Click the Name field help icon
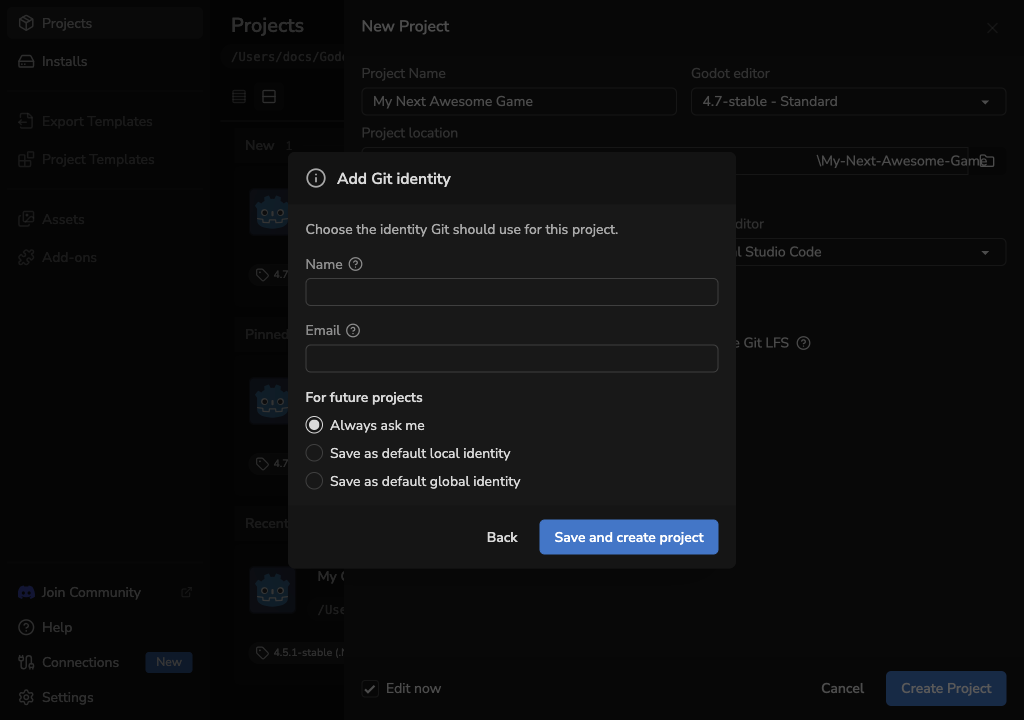1024x720 pixels. [355, 264]
